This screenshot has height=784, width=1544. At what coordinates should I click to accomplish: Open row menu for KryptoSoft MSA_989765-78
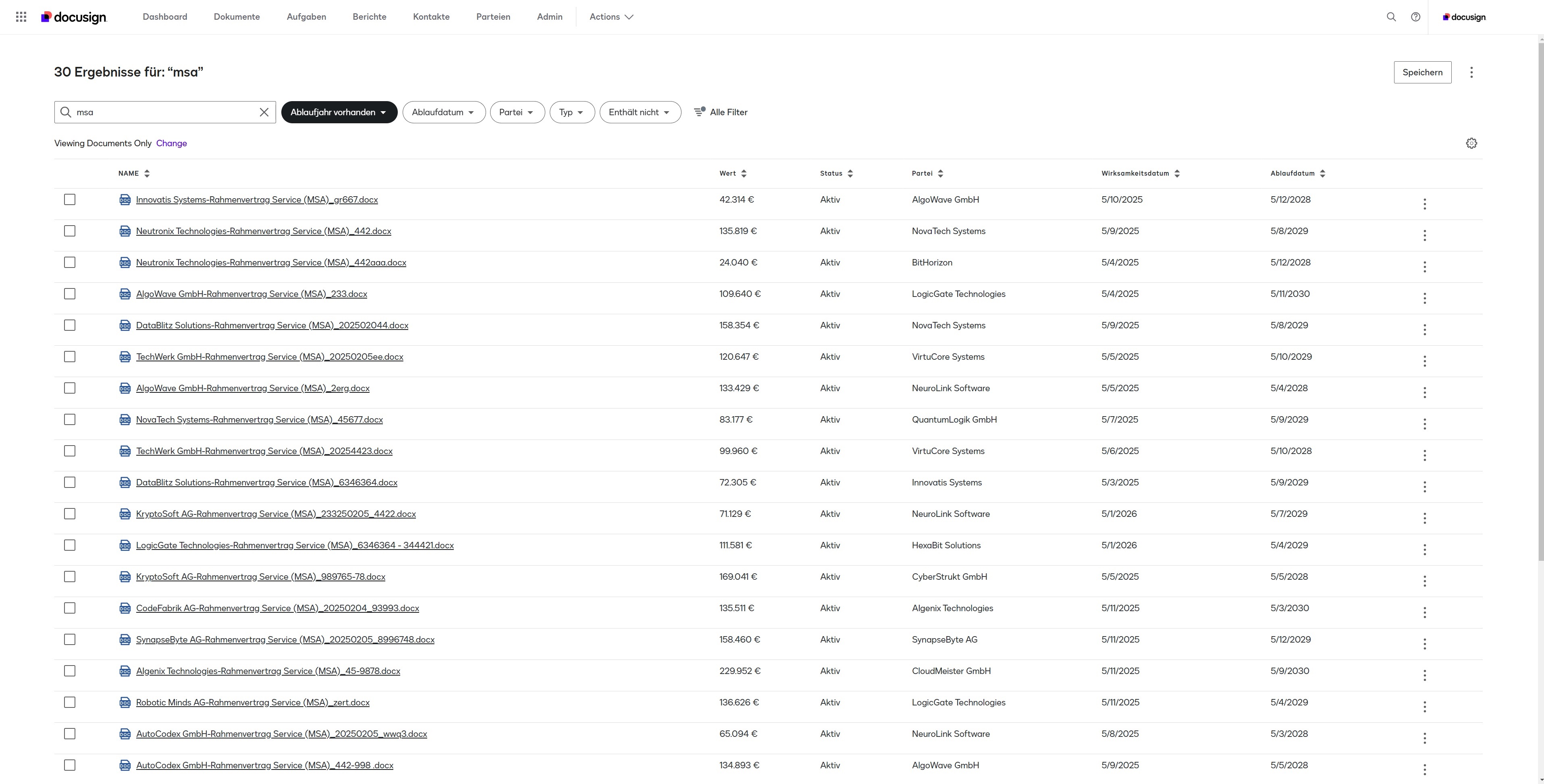[1424, 581]
